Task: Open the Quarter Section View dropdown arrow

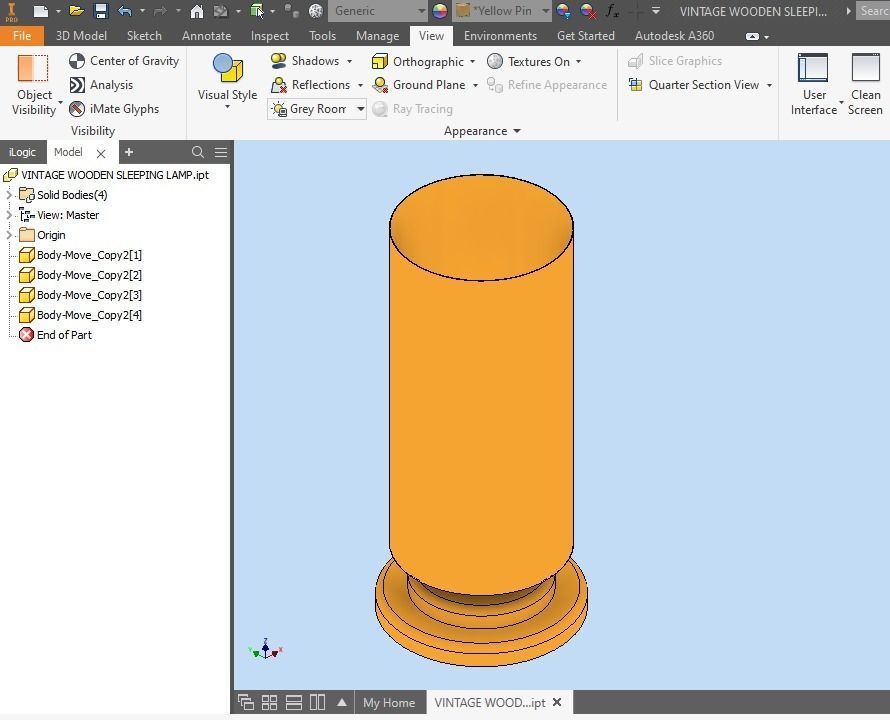Action: (769, 86)
